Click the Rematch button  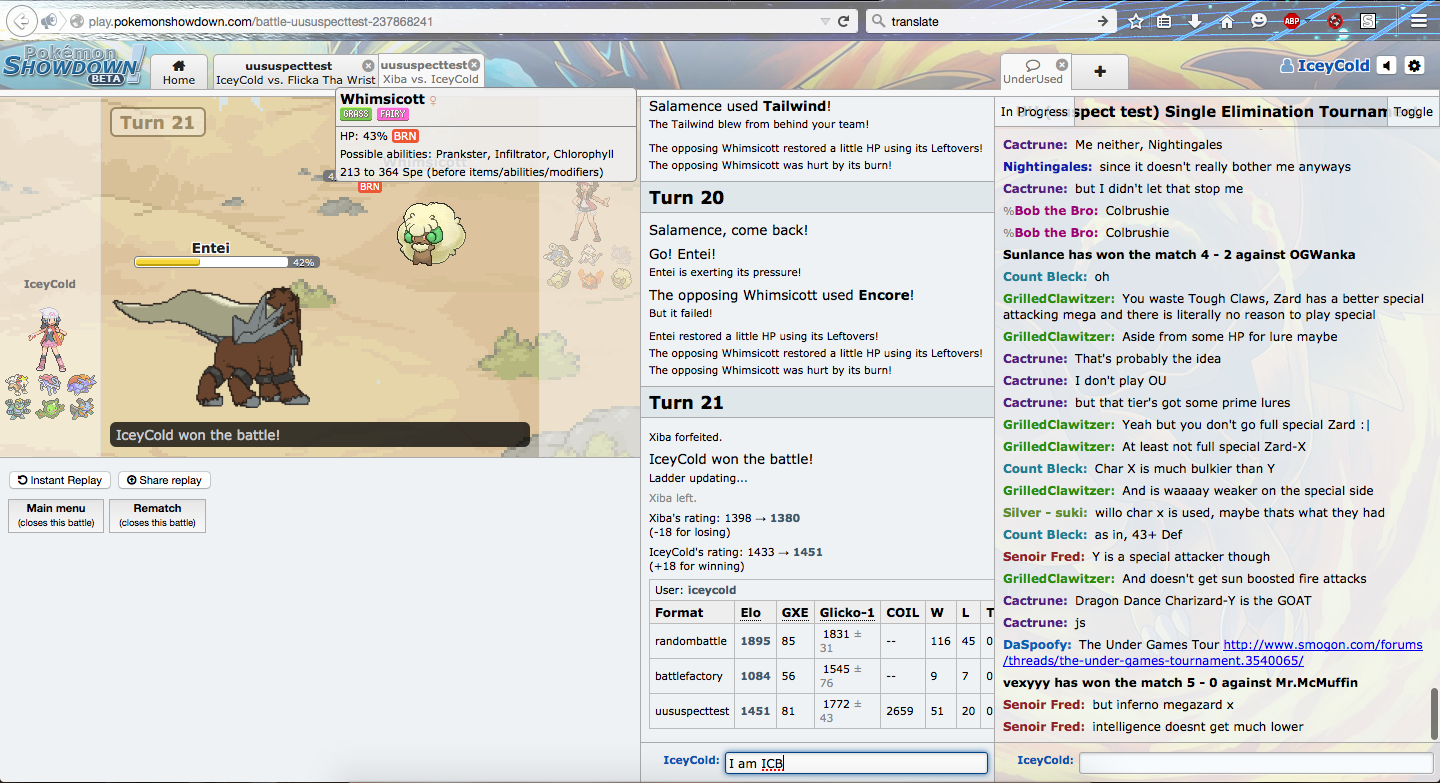pos(157,515)
